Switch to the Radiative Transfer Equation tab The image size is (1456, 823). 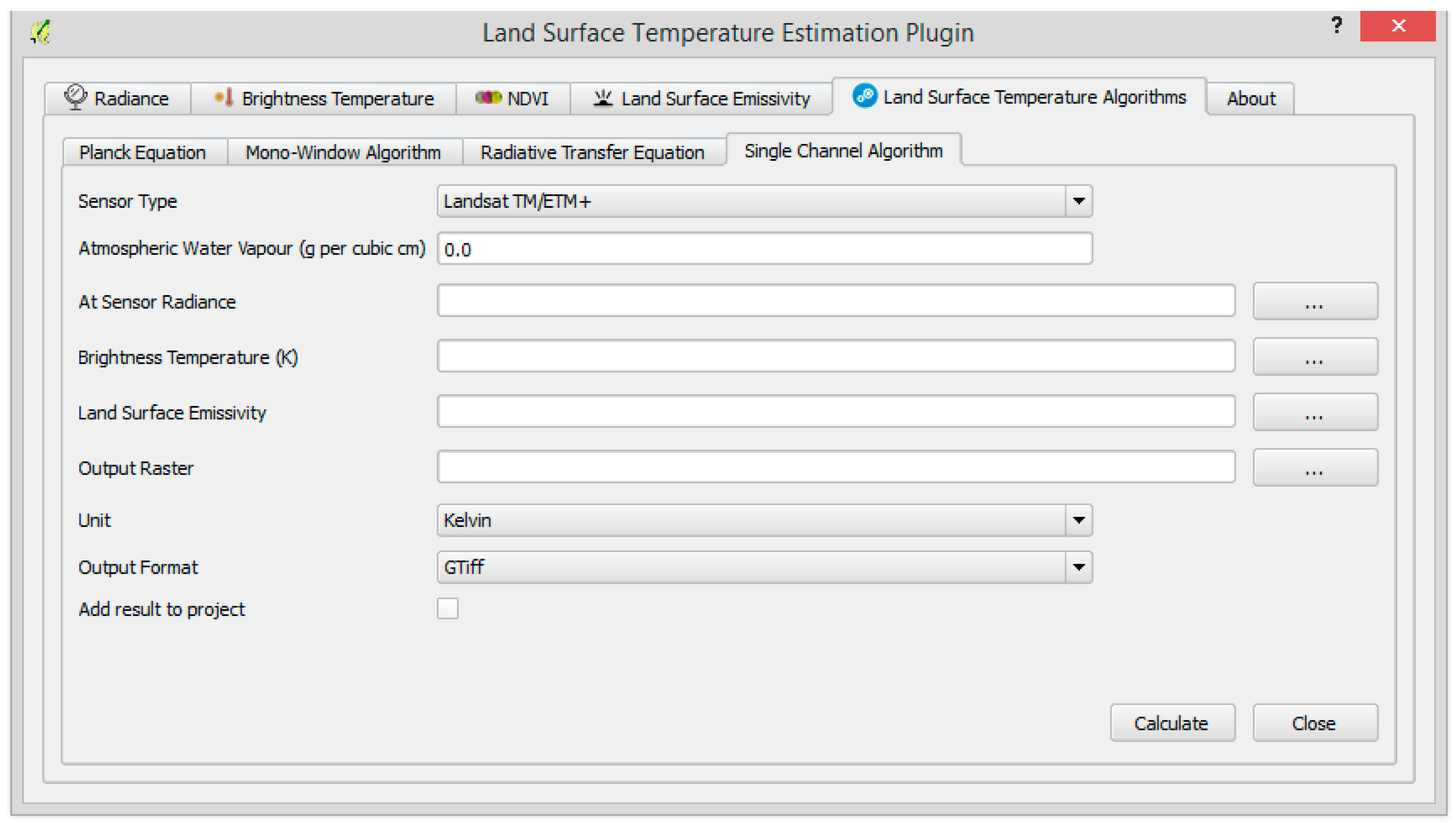592,152
